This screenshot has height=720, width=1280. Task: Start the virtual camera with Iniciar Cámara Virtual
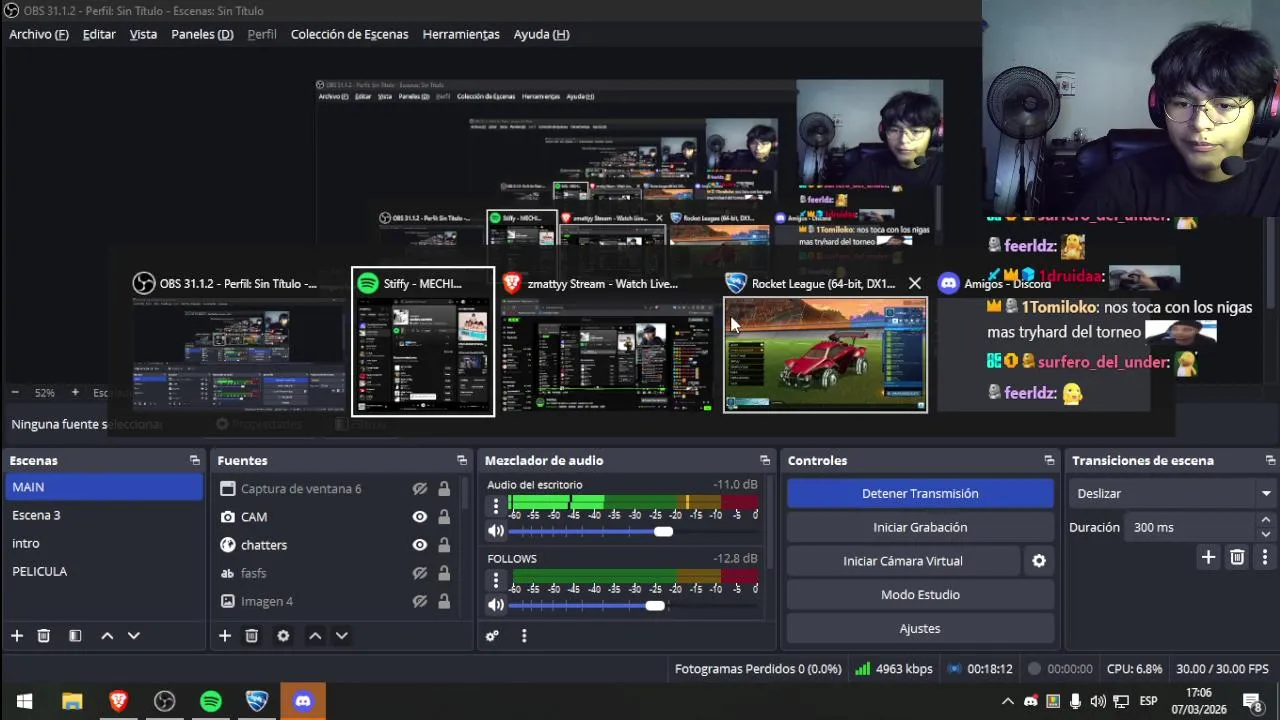coord(903,561)
